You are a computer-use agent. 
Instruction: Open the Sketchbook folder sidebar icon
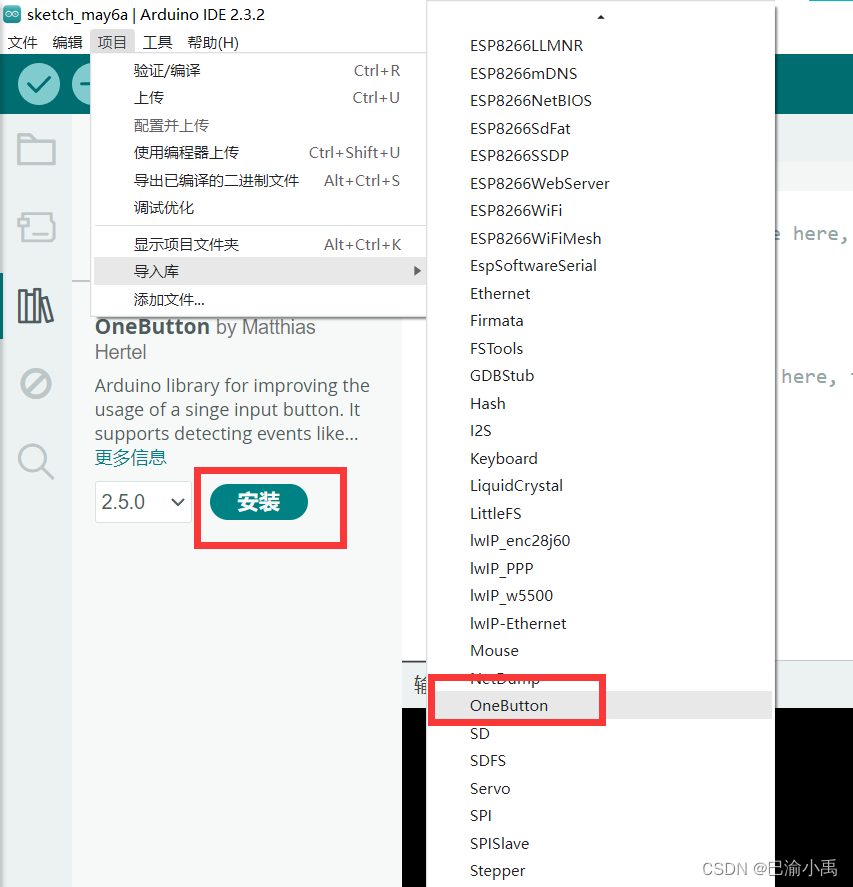tap(36, 149)
